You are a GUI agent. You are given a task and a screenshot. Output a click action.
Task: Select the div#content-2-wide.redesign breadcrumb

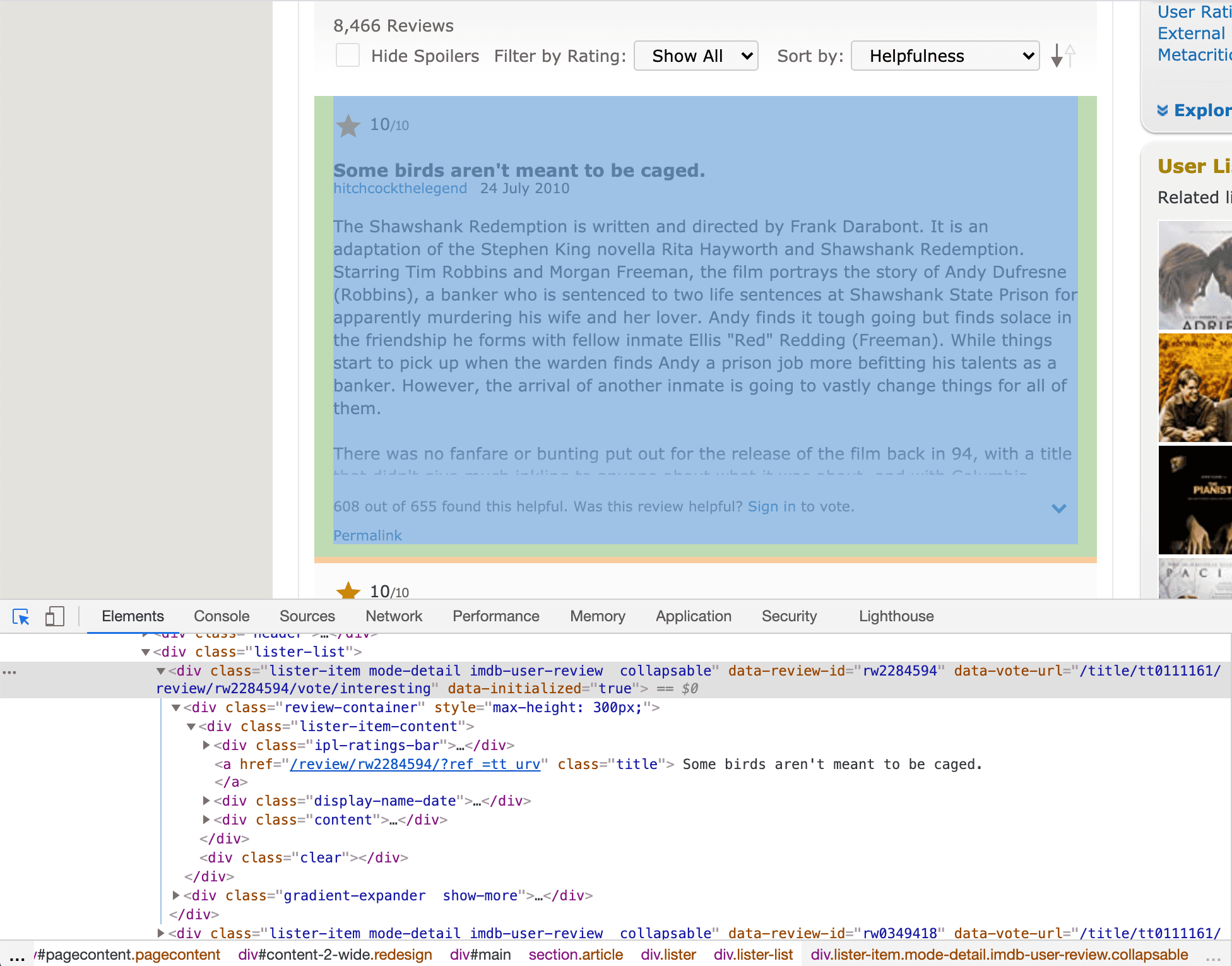(x=335, y=955)
